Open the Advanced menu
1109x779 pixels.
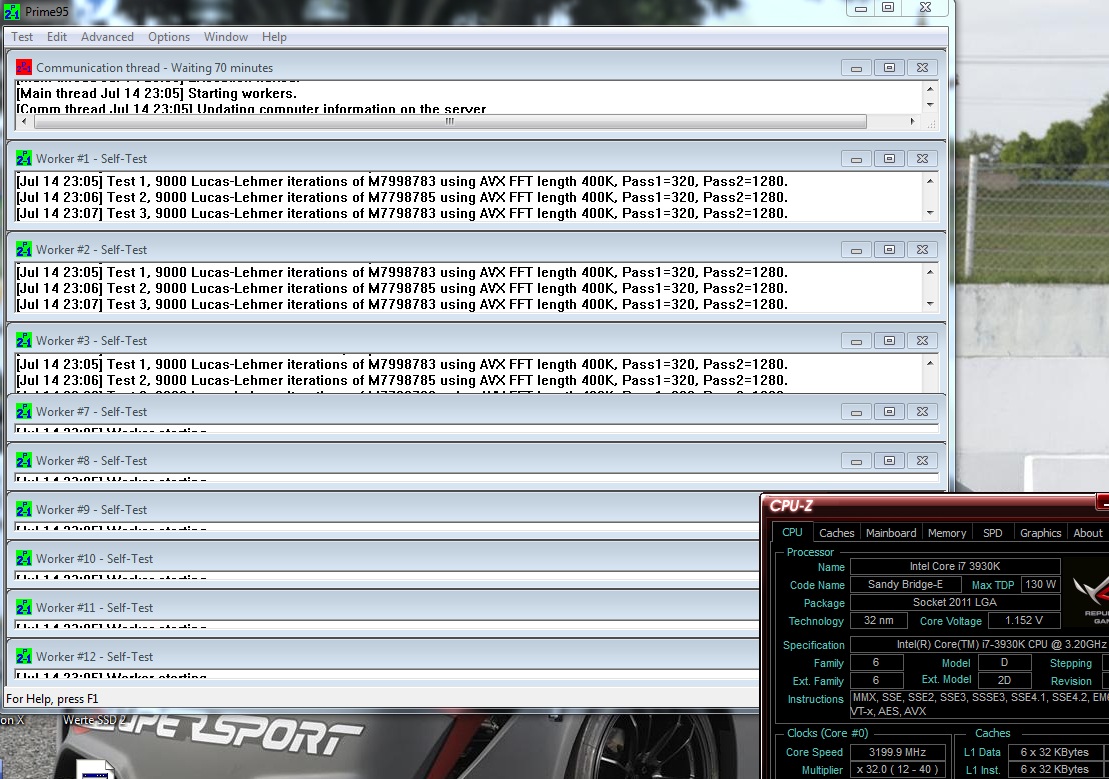tap(107, 37)
